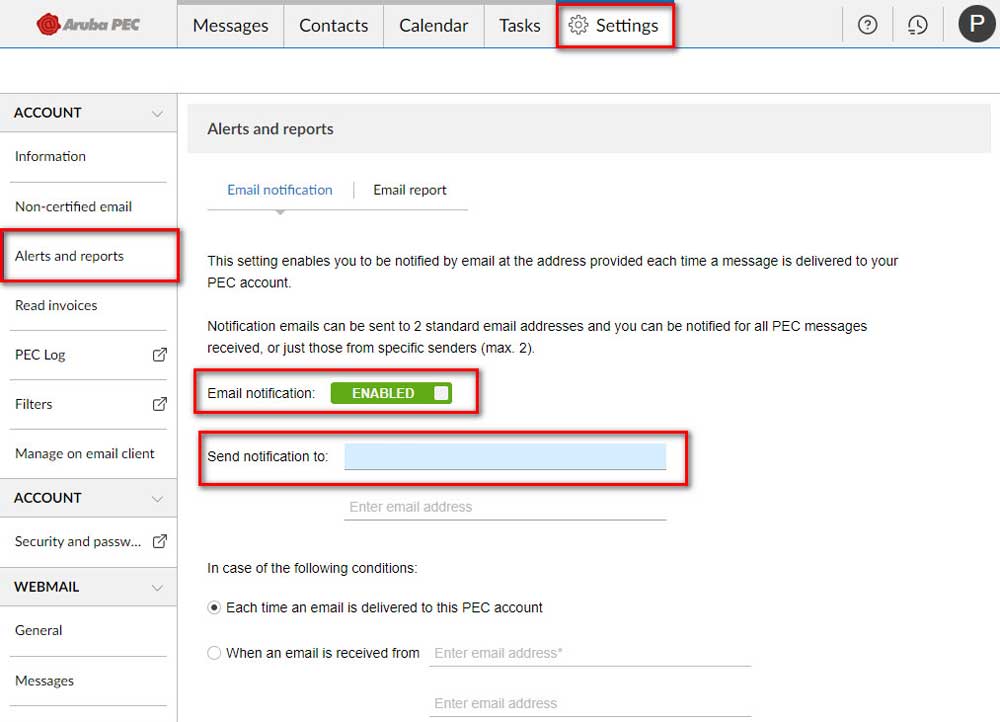Switch to the Email report tab

click(x=410, y=190)
